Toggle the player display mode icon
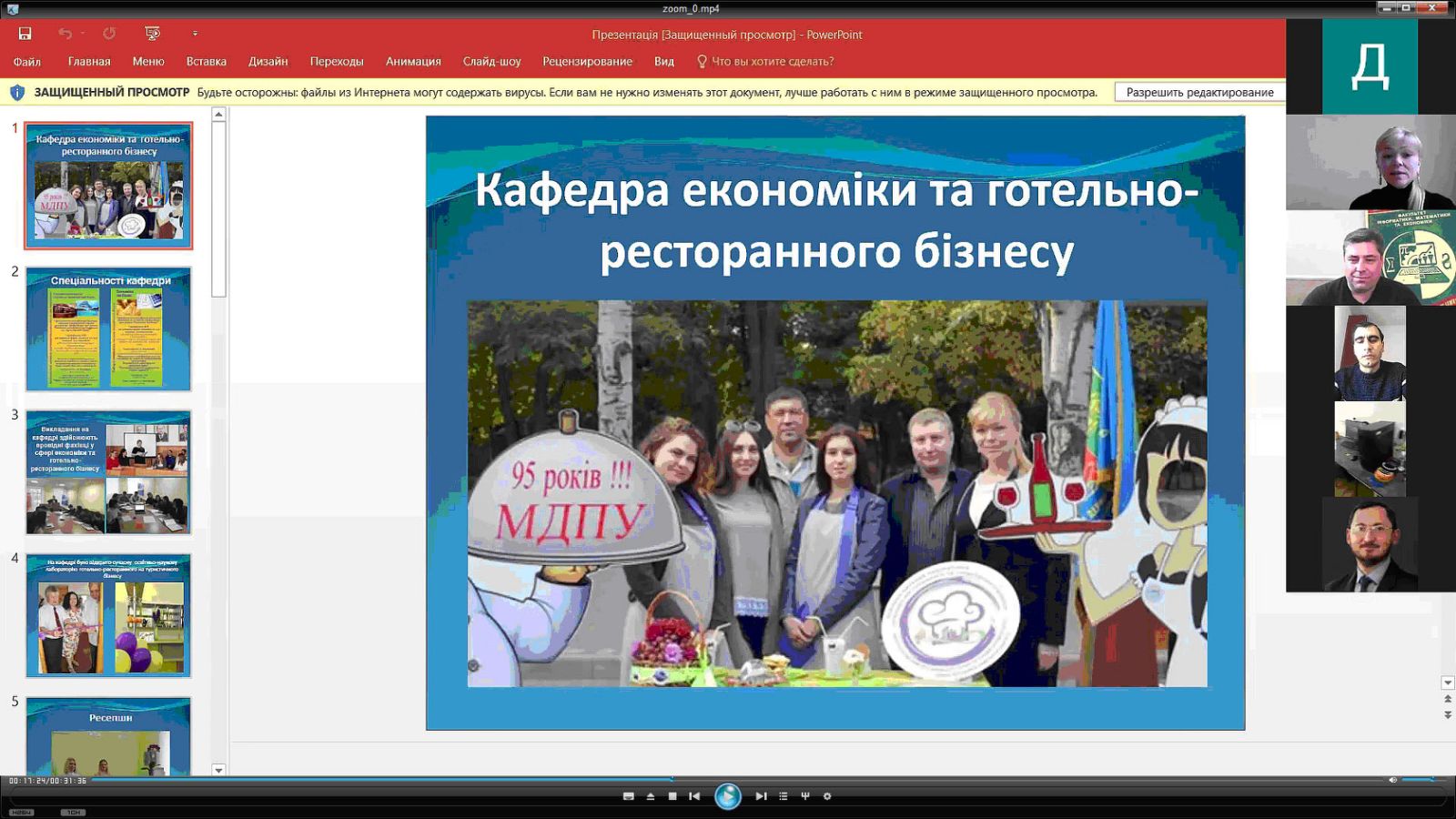Screen dimensions: 1456x819 [x=628, y=796]
